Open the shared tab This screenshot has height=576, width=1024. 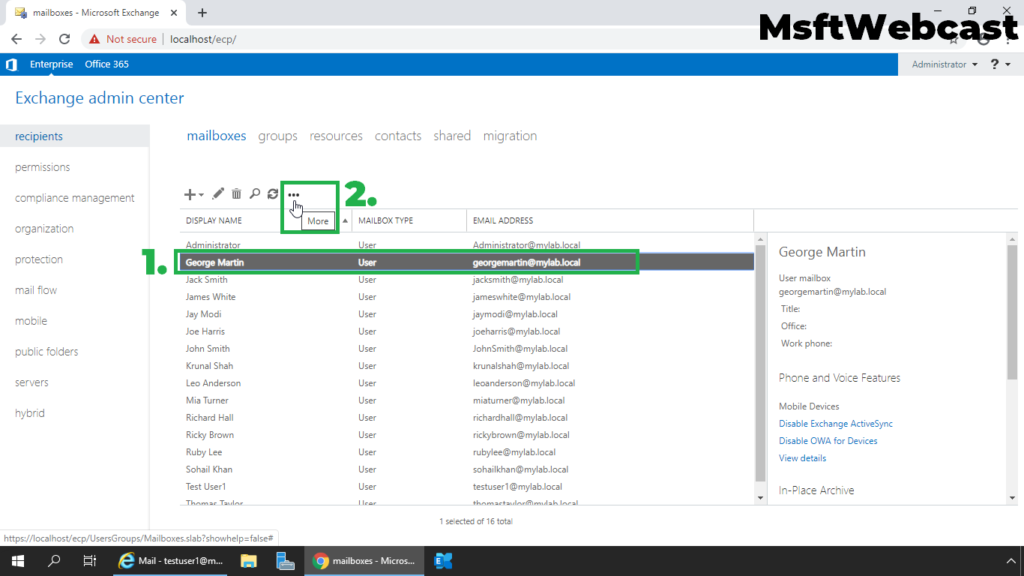452,136
